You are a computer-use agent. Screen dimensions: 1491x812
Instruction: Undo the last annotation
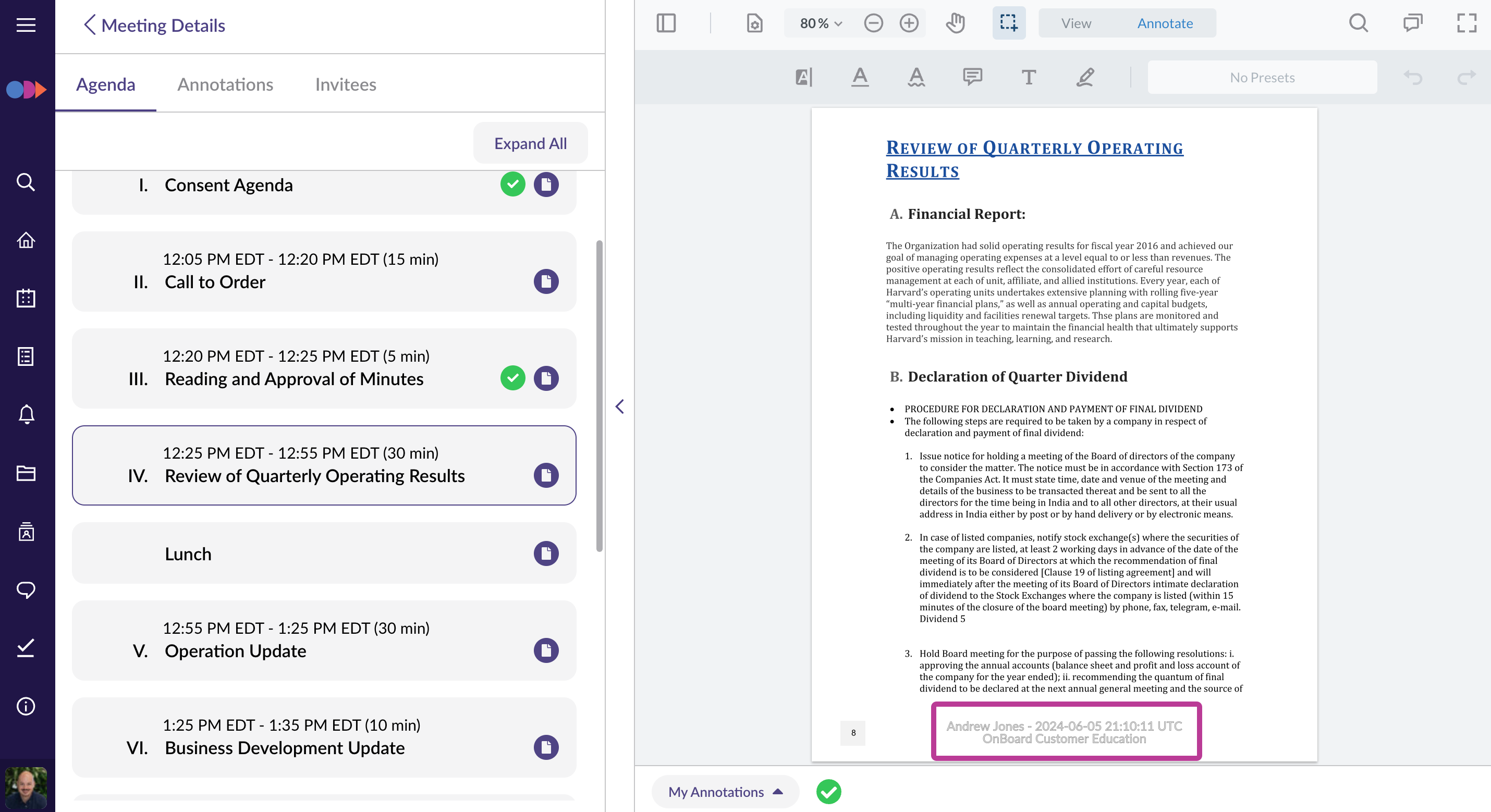click(x=1413, y=77)
